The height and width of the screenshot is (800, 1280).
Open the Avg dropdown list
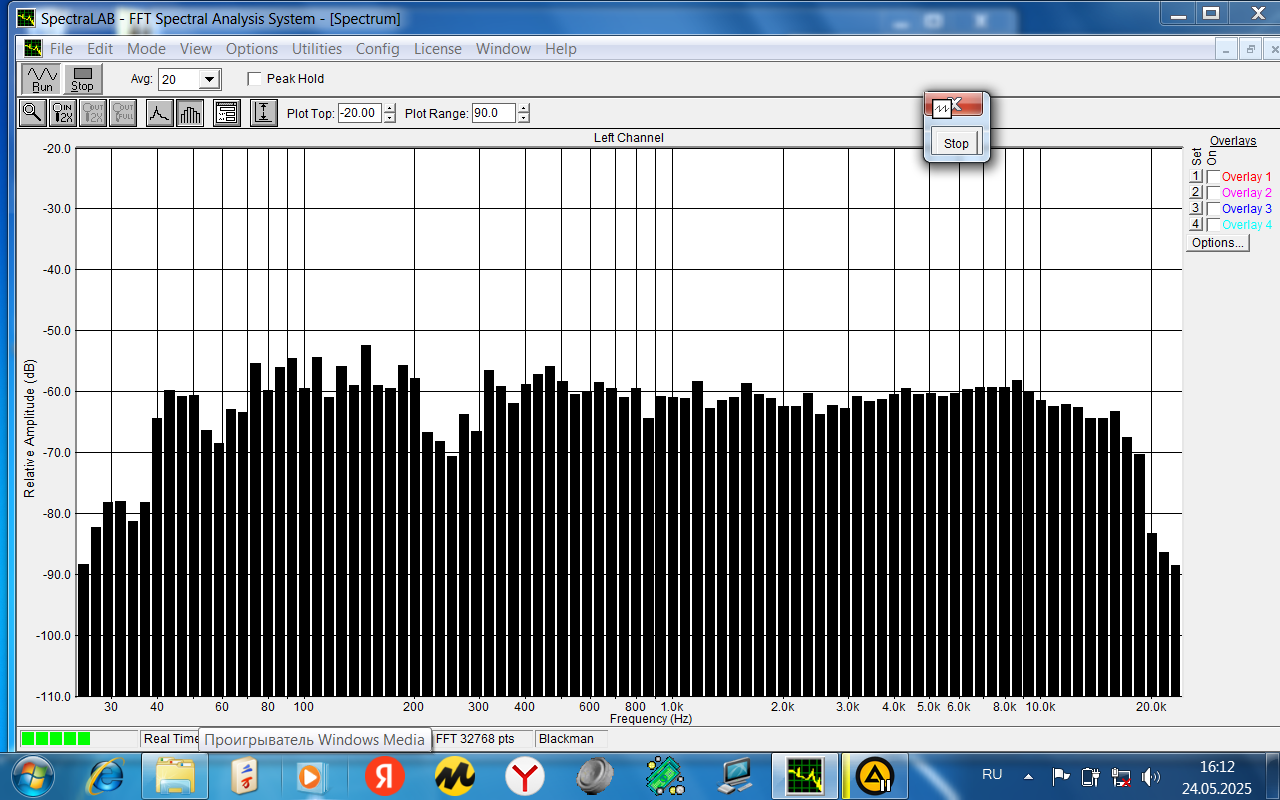[209, 80]
